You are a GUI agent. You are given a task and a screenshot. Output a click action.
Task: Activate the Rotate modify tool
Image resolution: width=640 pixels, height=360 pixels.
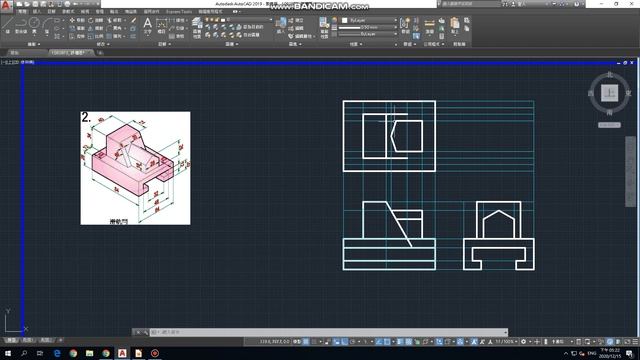click(95, 20)
